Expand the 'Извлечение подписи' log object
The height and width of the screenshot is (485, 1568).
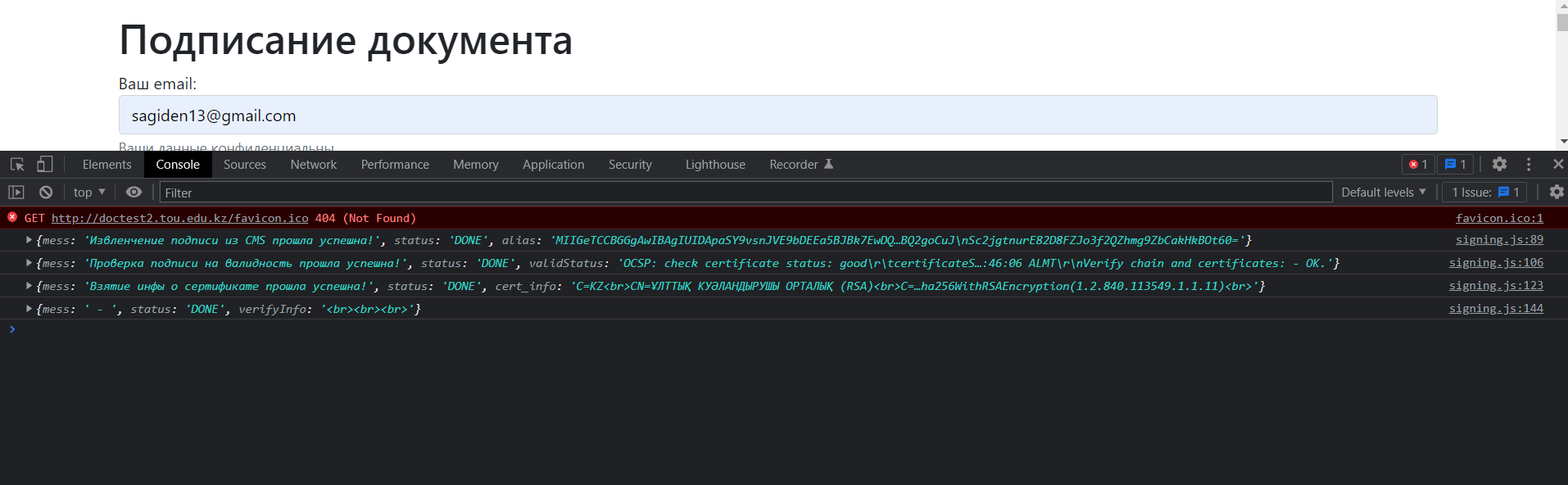tap(29, 240)
